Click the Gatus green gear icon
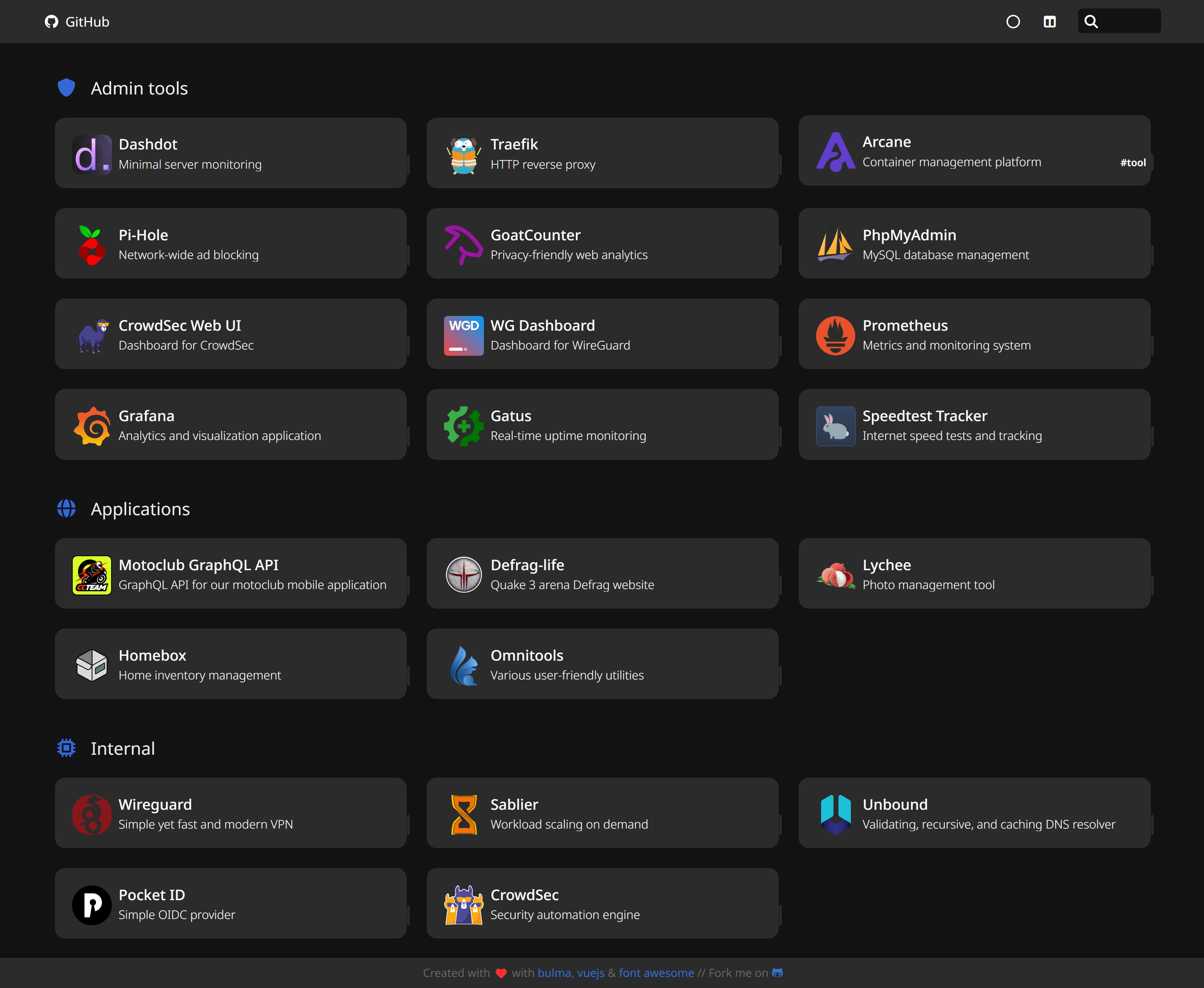The width and height of the screenshot is (1204, 988). click(x=463, y=426)
